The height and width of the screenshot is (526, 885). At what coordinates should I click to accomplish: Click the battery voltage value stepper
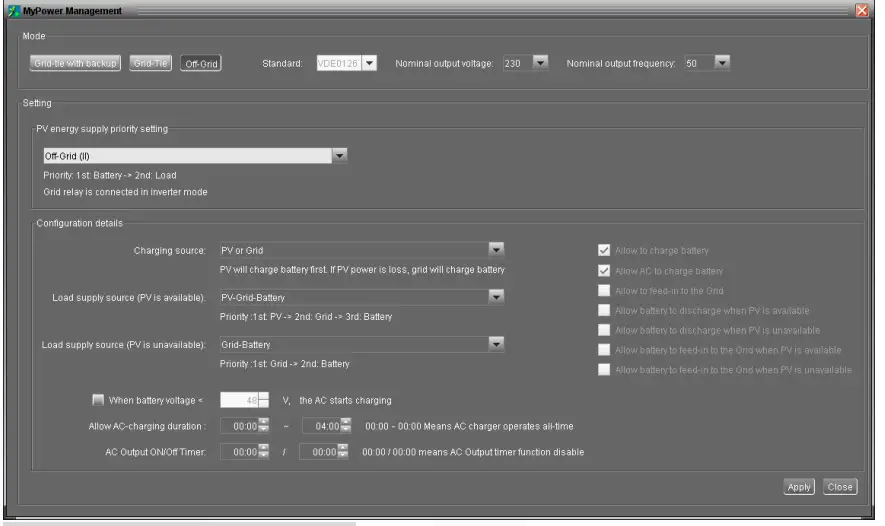(264, 400)
